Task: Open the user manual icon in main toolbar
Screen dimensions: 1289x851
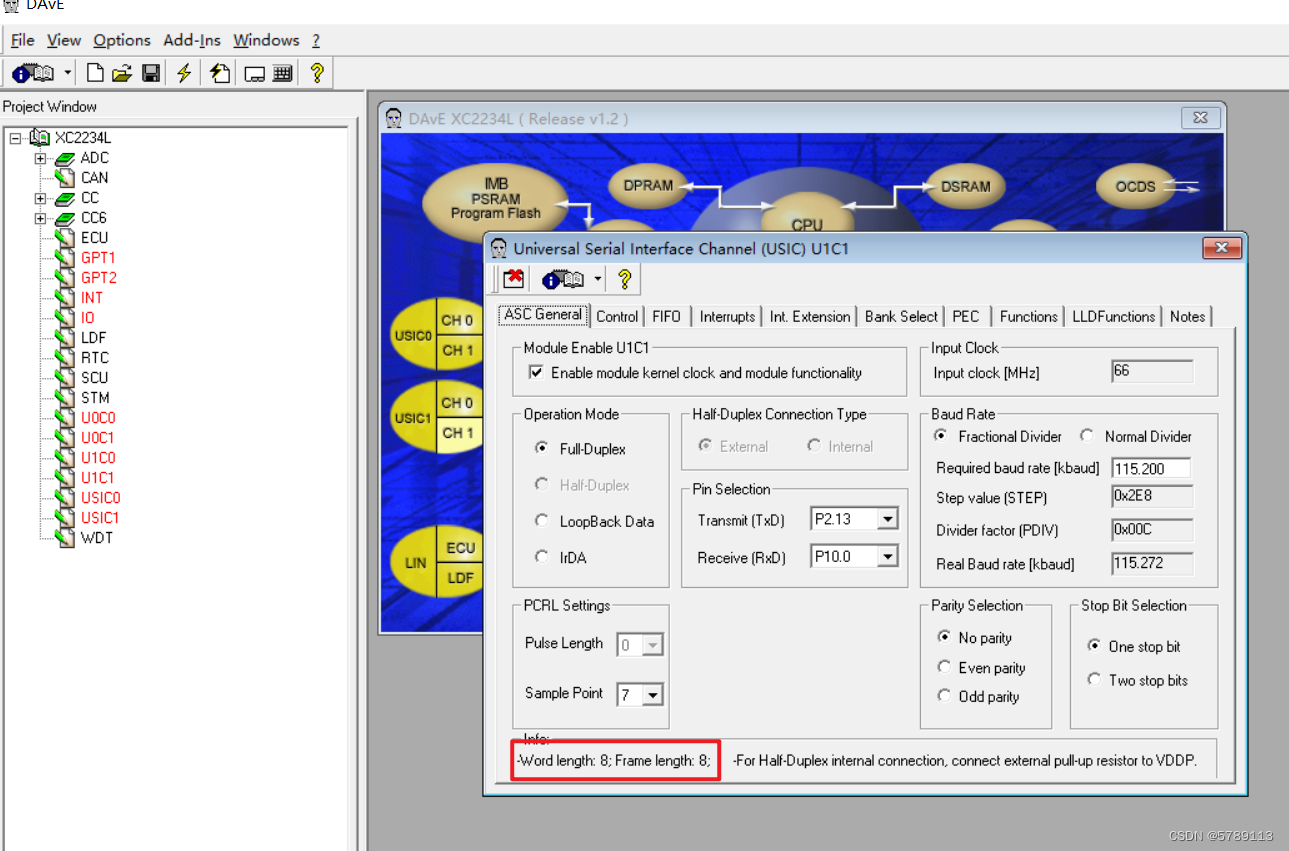Action: tap(33, 73)
